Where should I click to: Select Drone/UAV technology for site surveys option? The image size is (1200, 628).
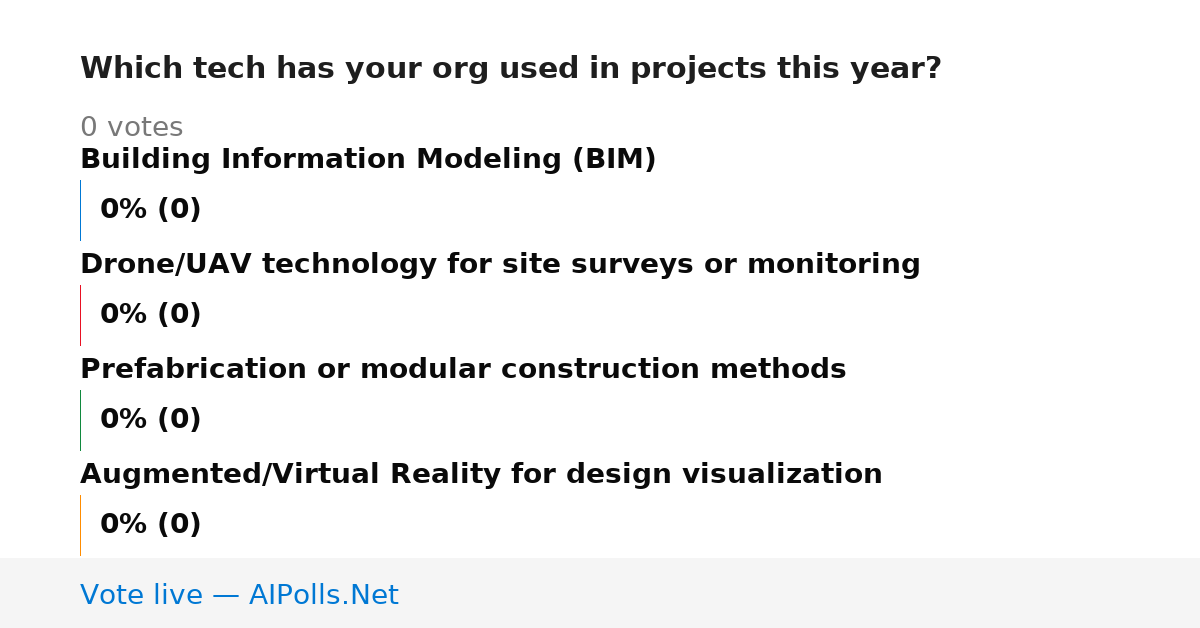pos(500,265)
